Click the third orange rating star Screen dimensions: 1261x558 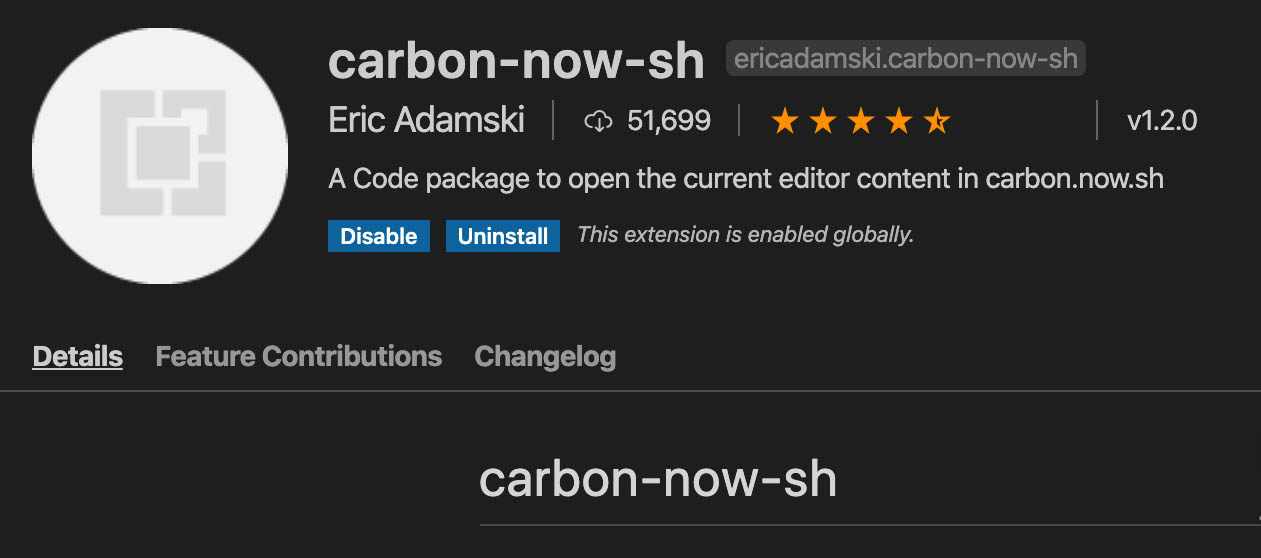click(861, 122)
